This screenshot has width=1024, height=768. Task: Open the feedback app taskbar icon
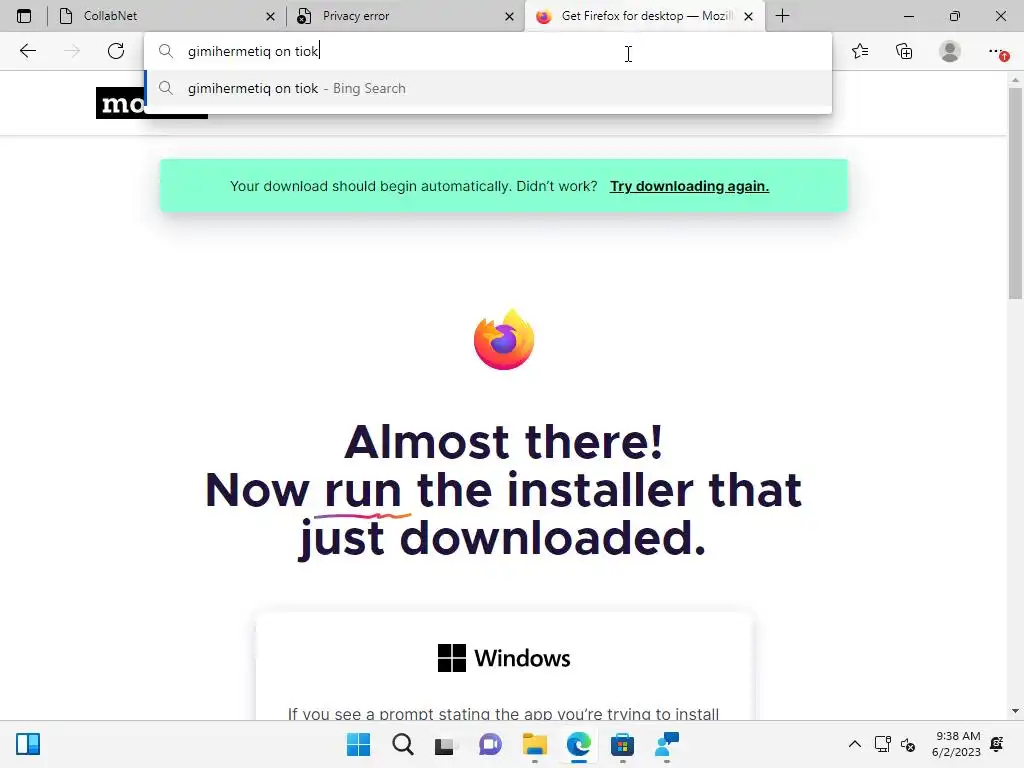(x=667, y=744)
